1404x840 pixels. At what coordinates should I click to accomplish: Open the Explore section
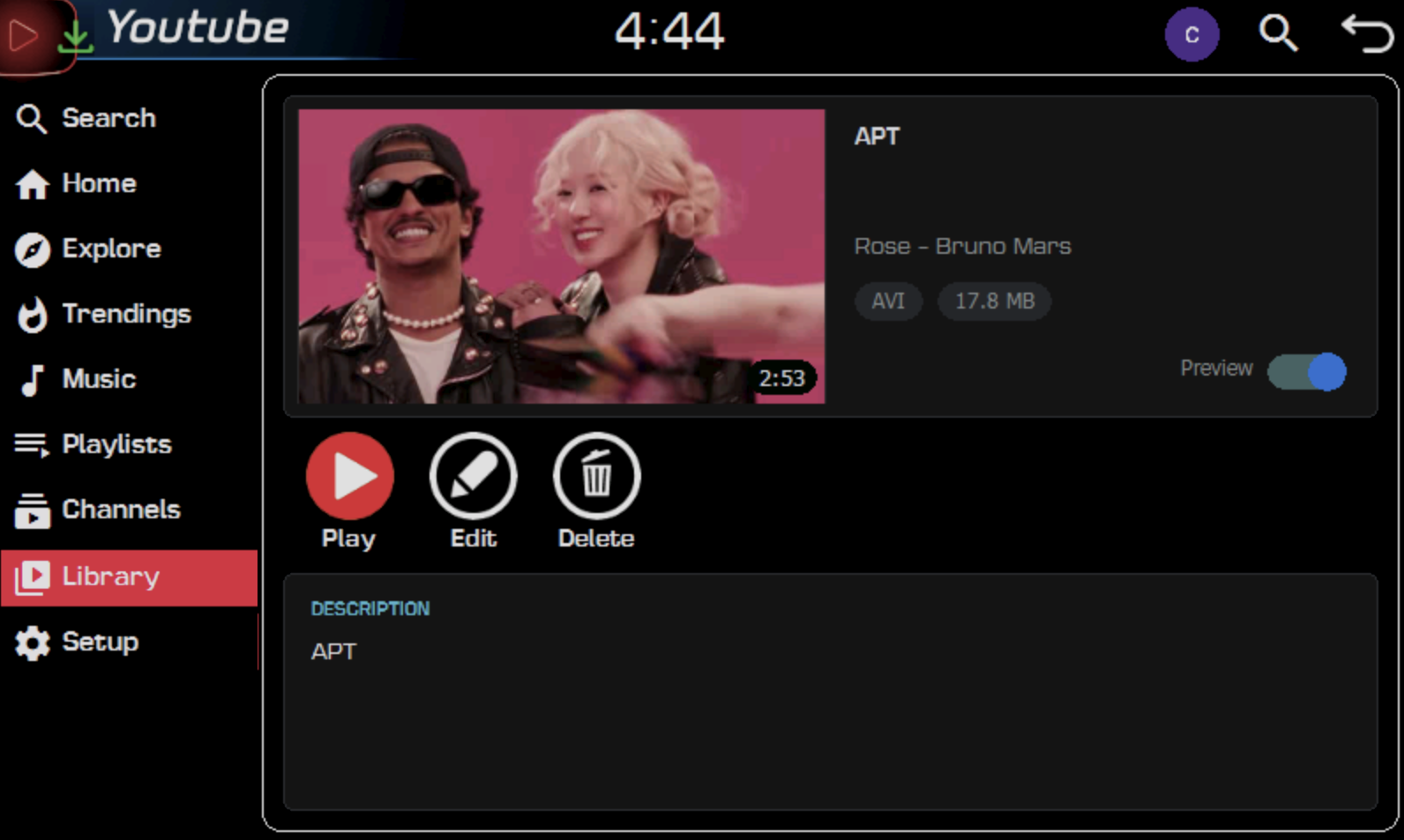click(129, 249)
